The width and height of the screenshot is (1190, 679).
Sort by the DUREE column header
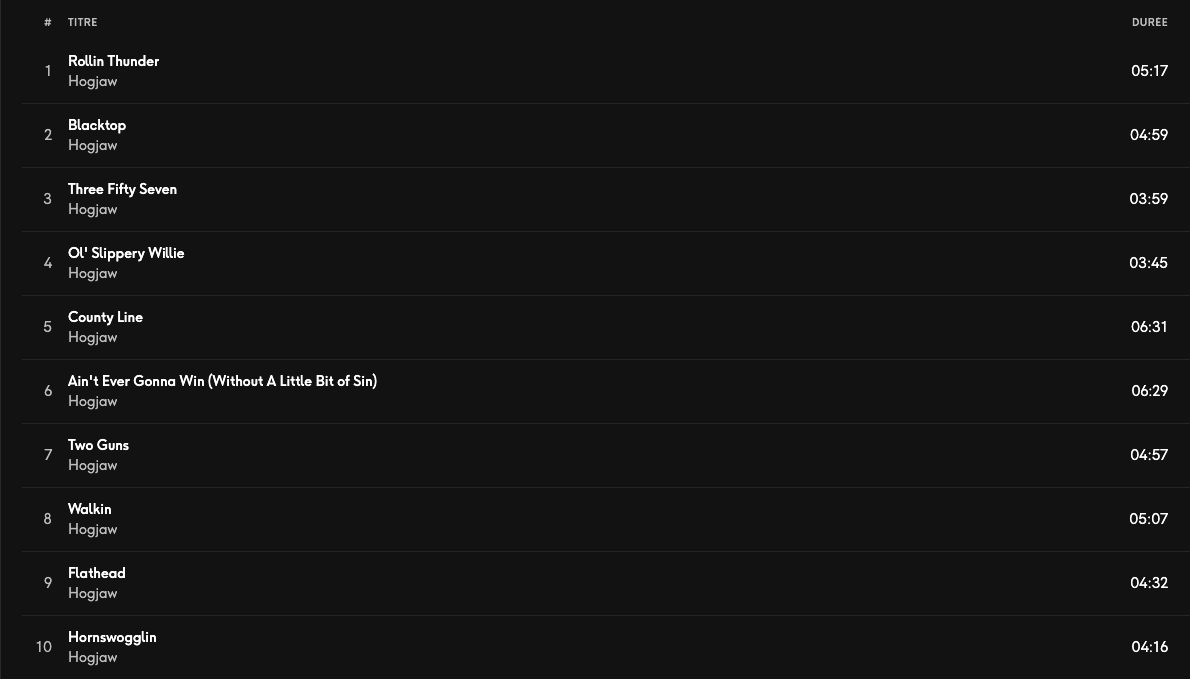[1149, 22]
